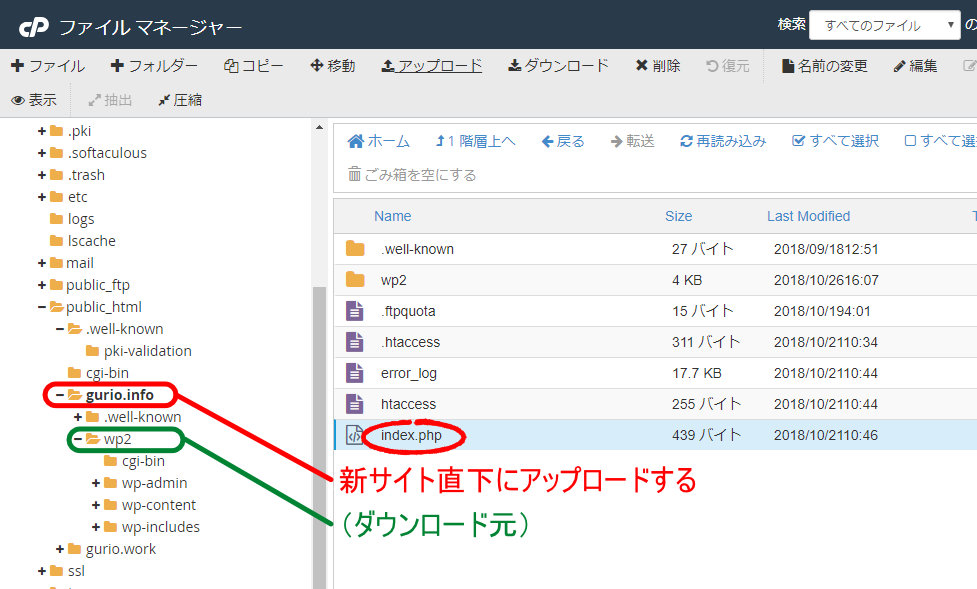Click the ダウンロード (Download) toolbar button
This screenshot has height=589, width=977.
(x=558, y=66)
